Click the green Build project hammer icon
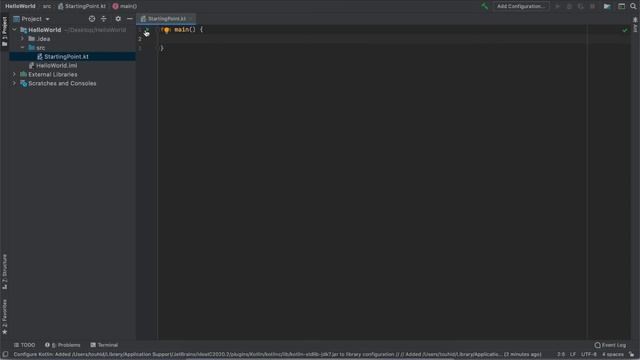The image size is (640, 360). click(484, 6)
